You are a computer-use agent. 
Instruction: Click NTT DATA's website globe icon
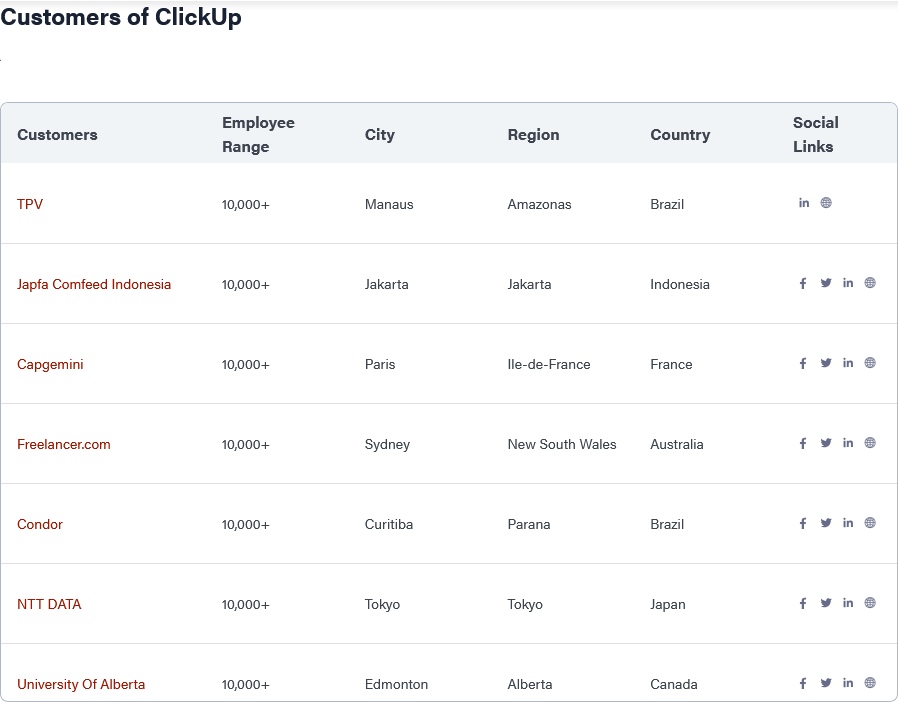(x=870, y=603)
